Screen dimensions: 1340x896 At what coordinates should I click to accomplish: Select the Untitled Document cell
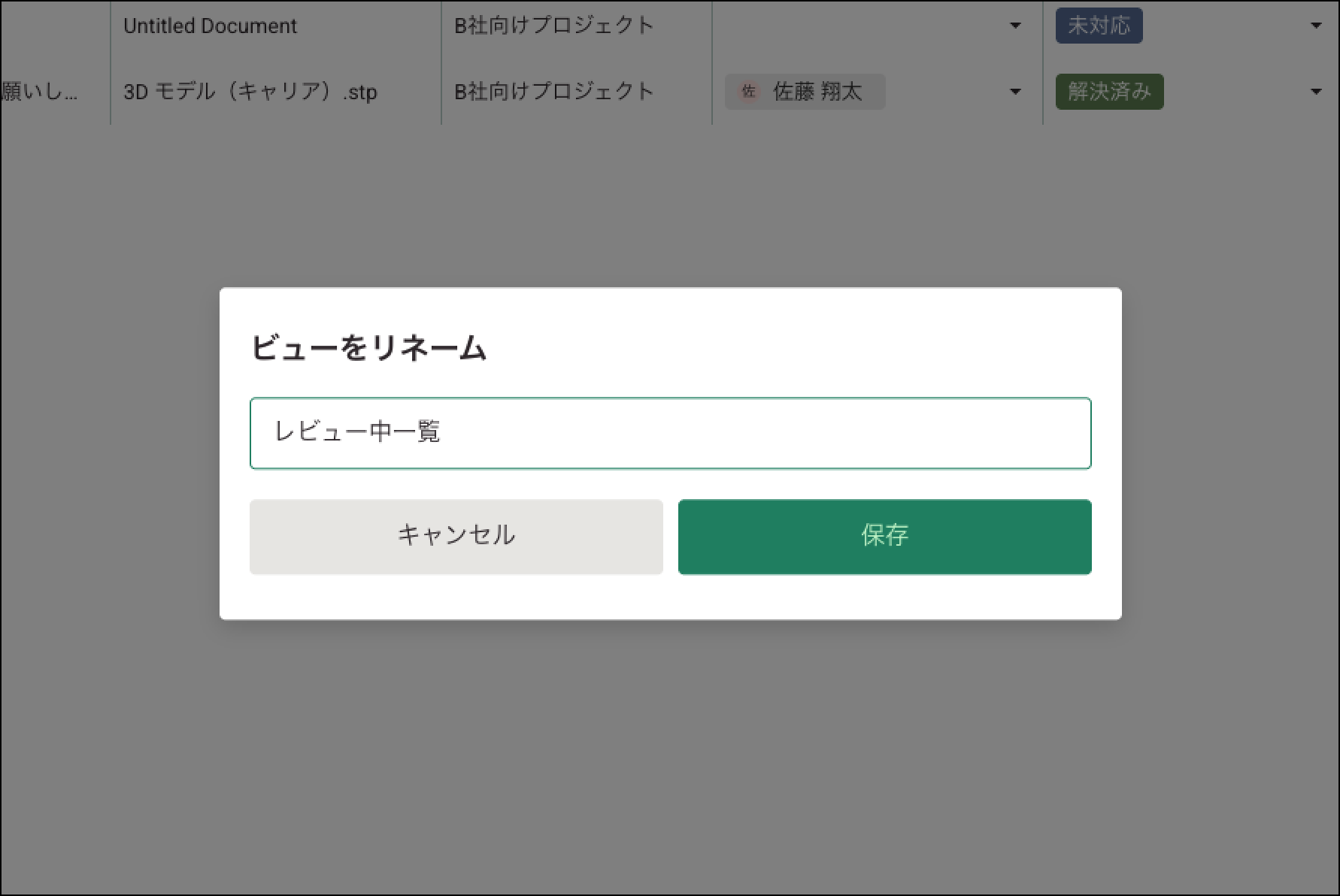pyautogui.click(x=210, y=26)
